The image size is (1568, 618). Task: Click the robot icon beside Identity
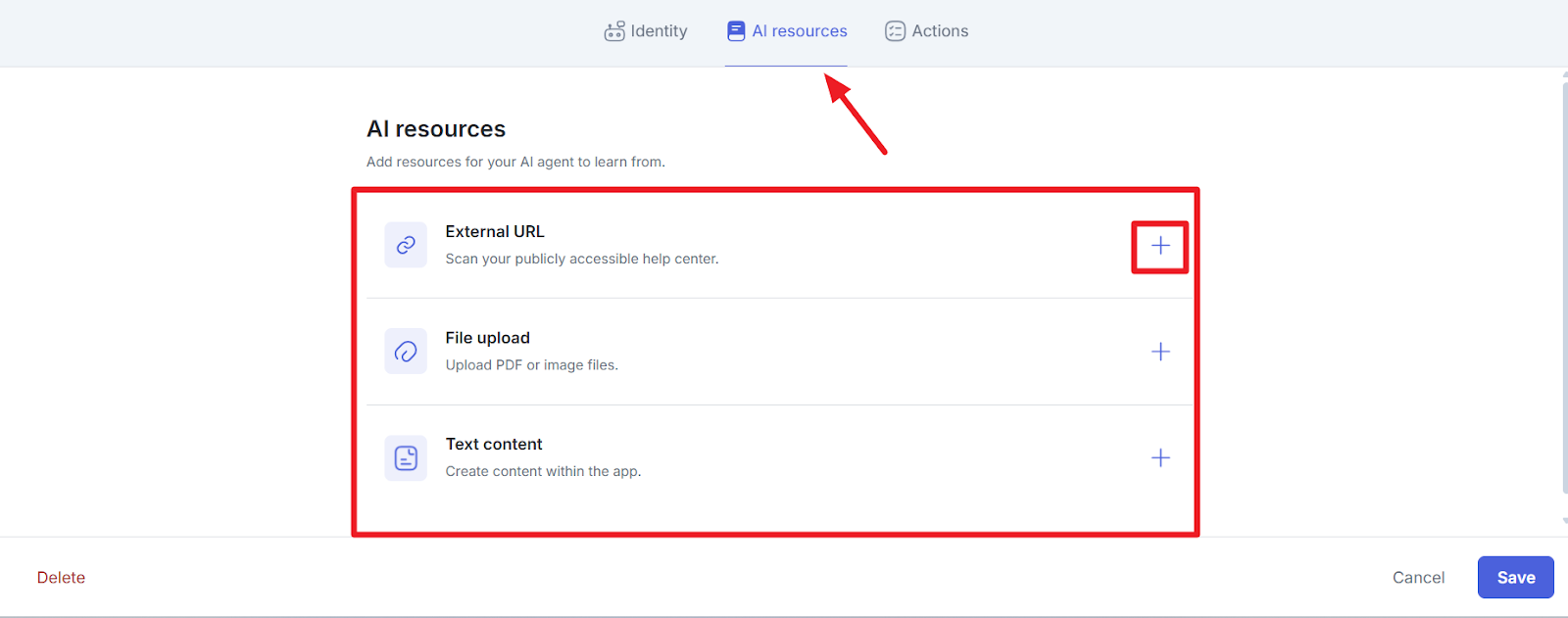(x=614, y=31)
